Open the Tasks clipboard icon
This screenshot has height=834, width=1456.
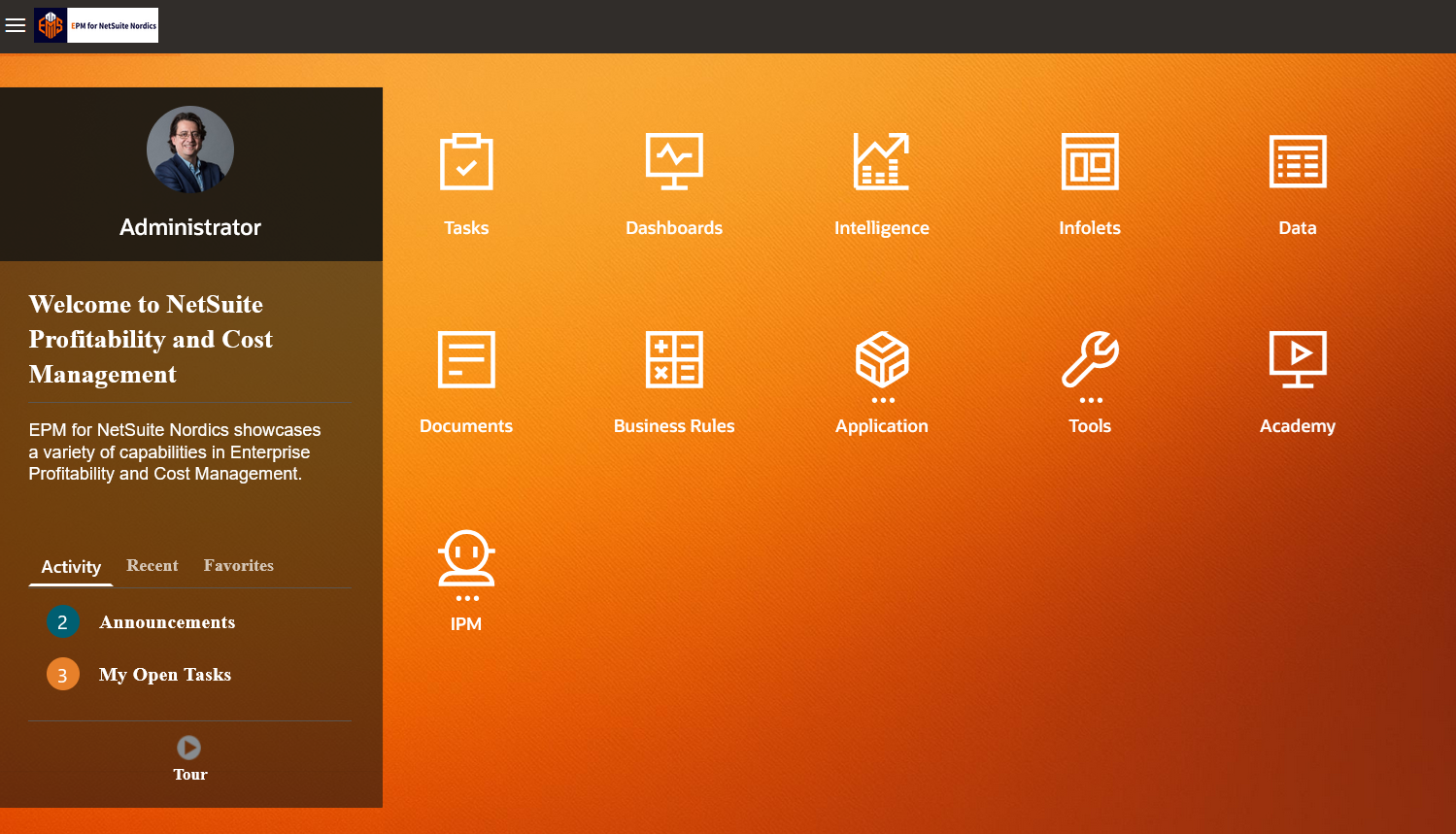pos(466,162)
